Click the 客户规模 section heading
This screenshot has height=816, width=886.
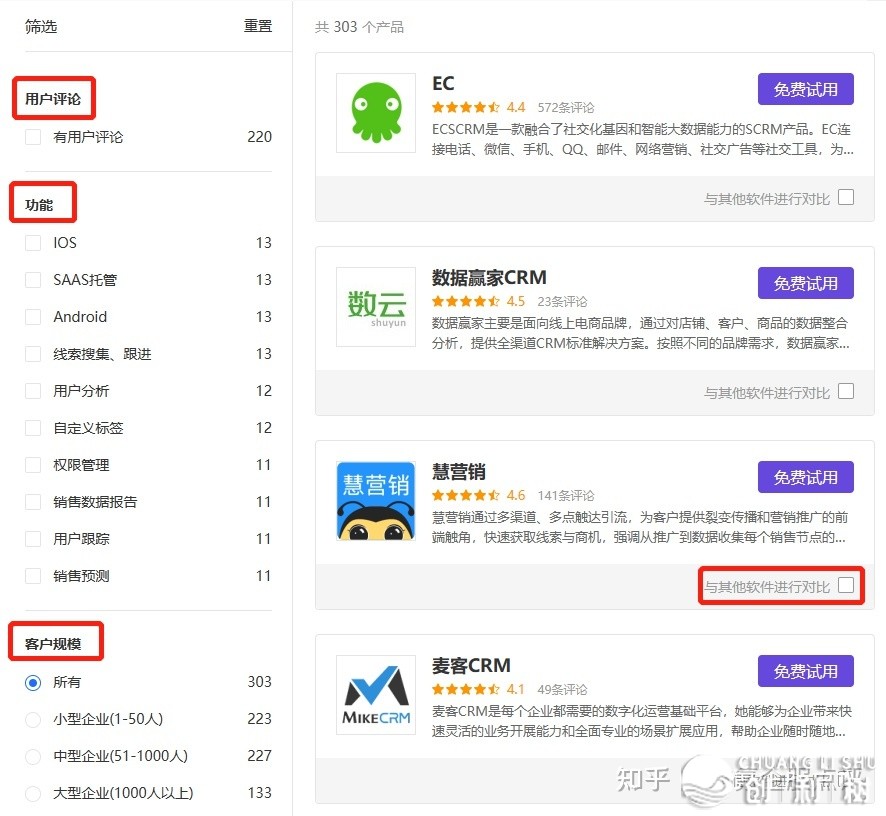click(x=53, y=644)
